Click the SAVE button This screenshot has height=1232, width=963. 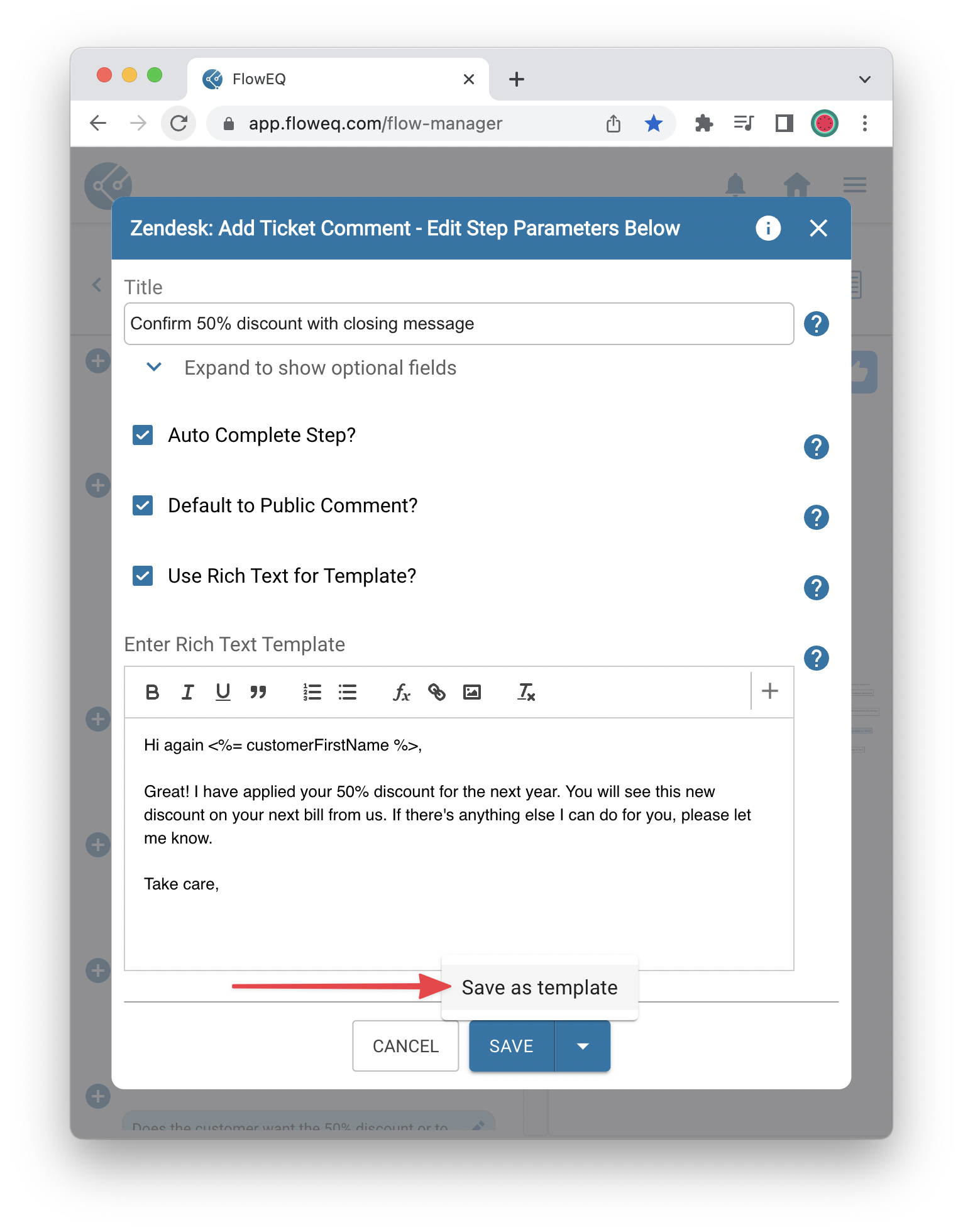coord(512,1046)
